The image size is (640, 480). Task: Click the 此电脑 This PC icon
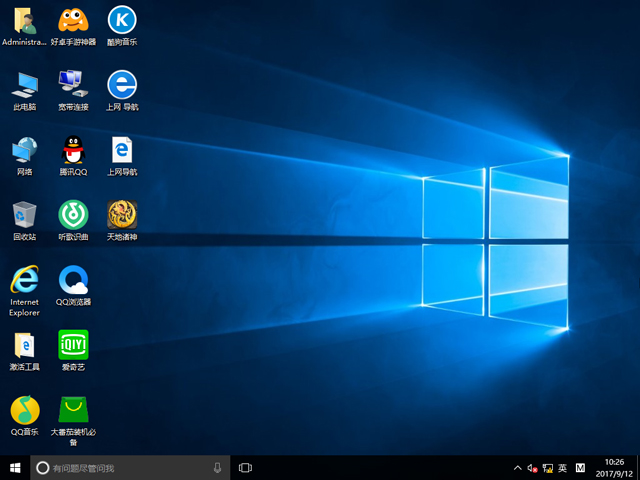[x=24, y=85]
